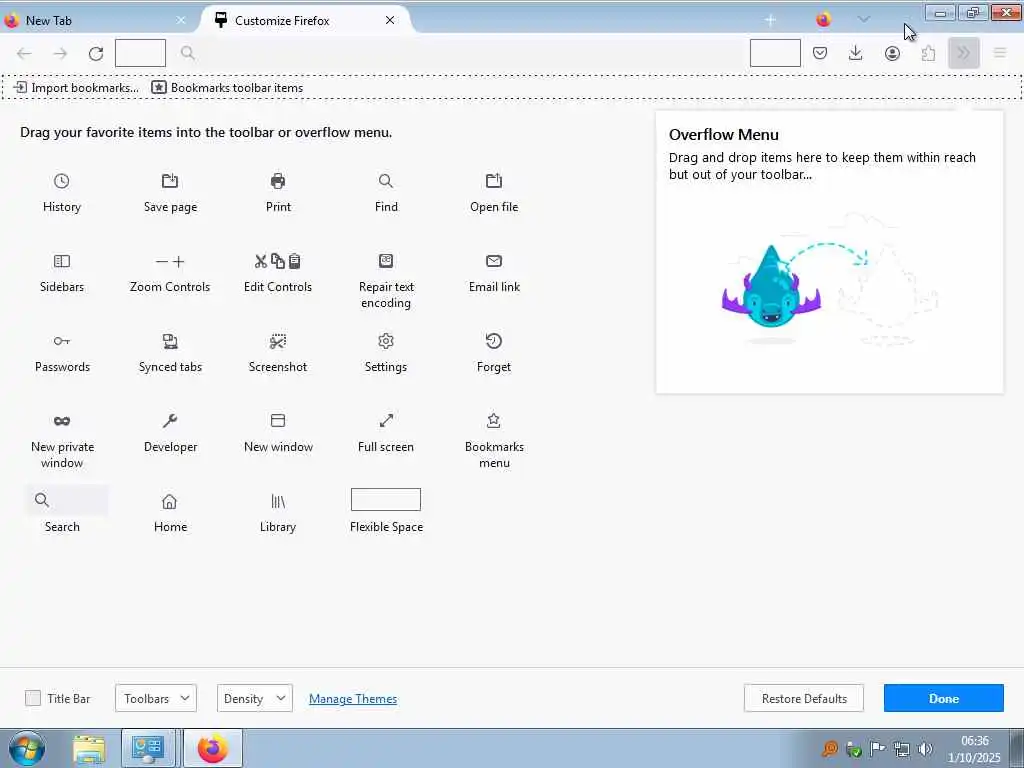1024x768 pixels.
Task: Click the Firefox View button in tab bar
Action: click(824, 20)
